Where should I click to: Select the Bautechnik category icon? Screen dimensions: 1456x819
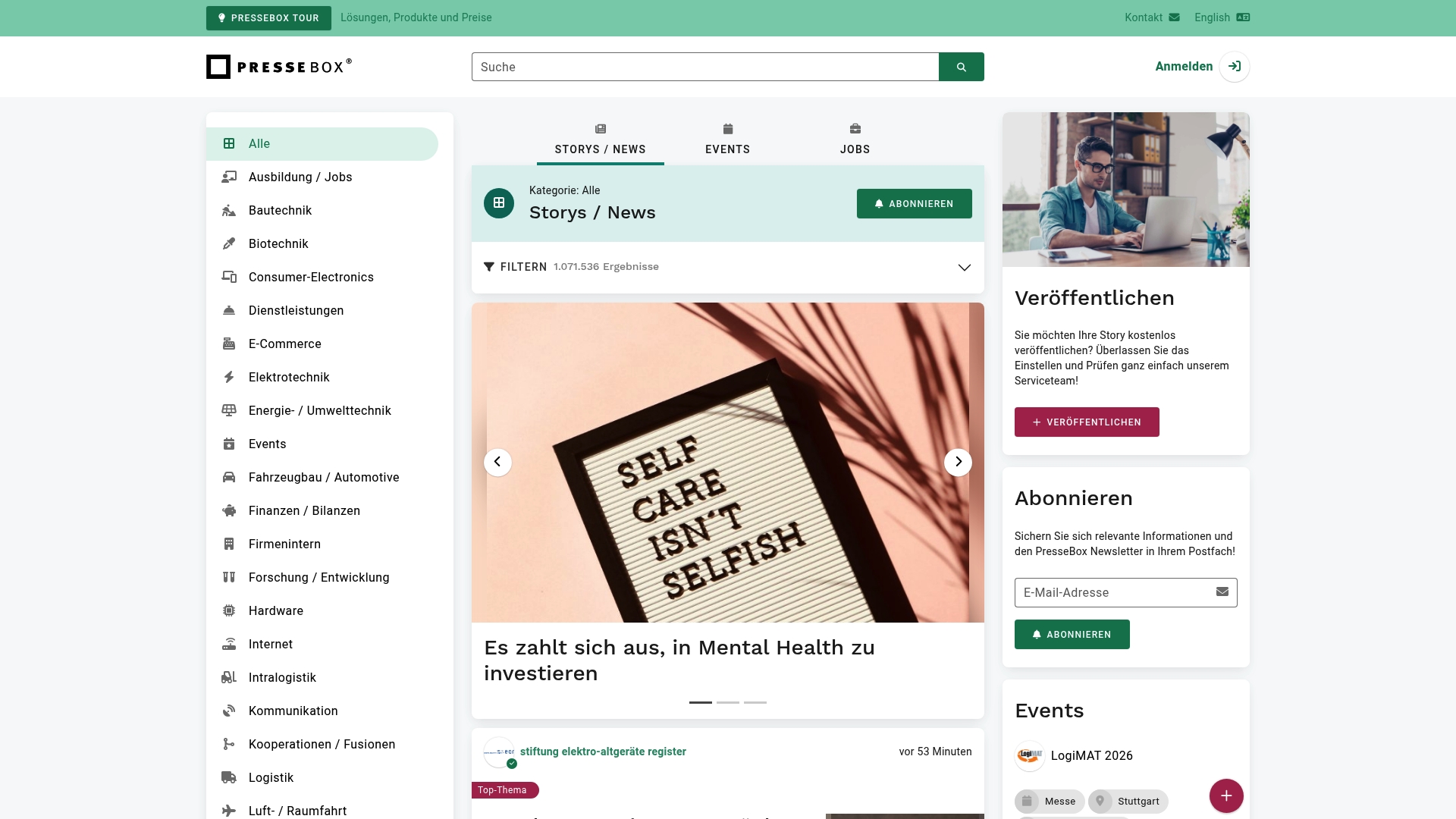click(x=229, y=210)
